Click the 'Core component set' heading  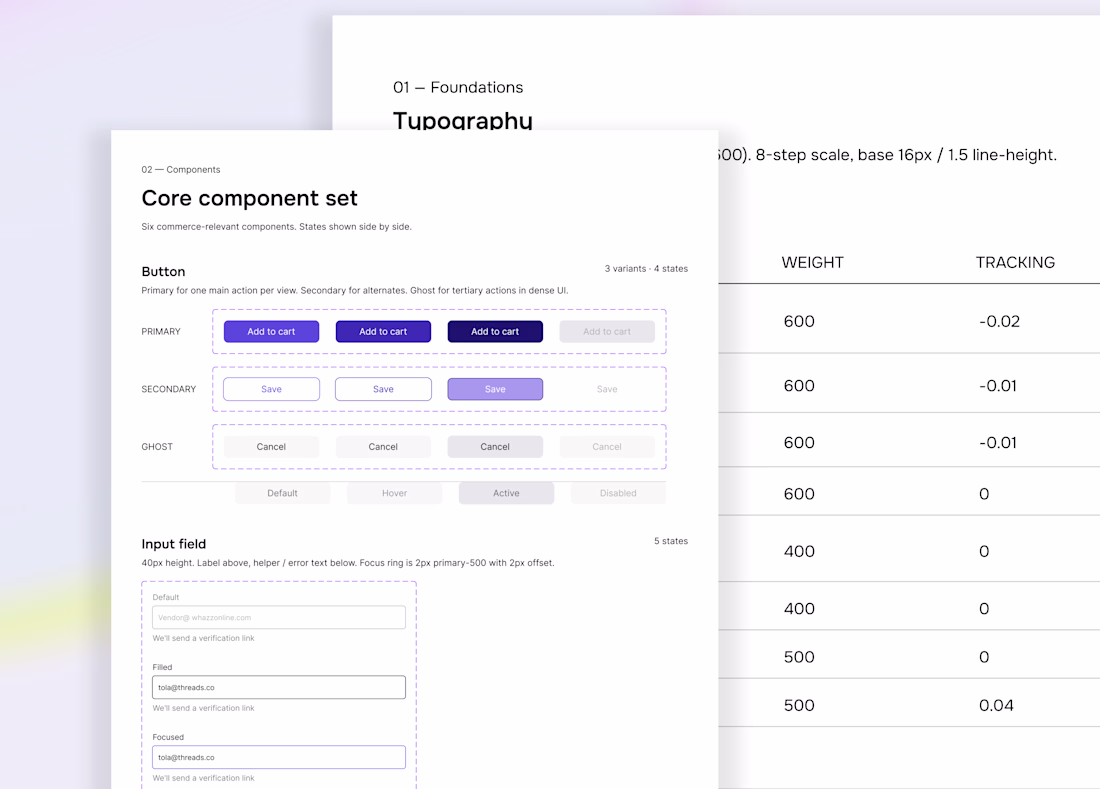click(250, 198)
